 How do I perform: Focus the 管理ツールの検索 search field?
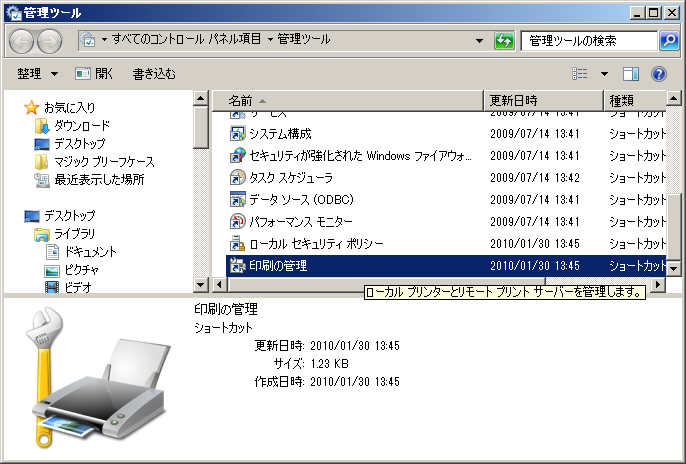click(589, 41)
